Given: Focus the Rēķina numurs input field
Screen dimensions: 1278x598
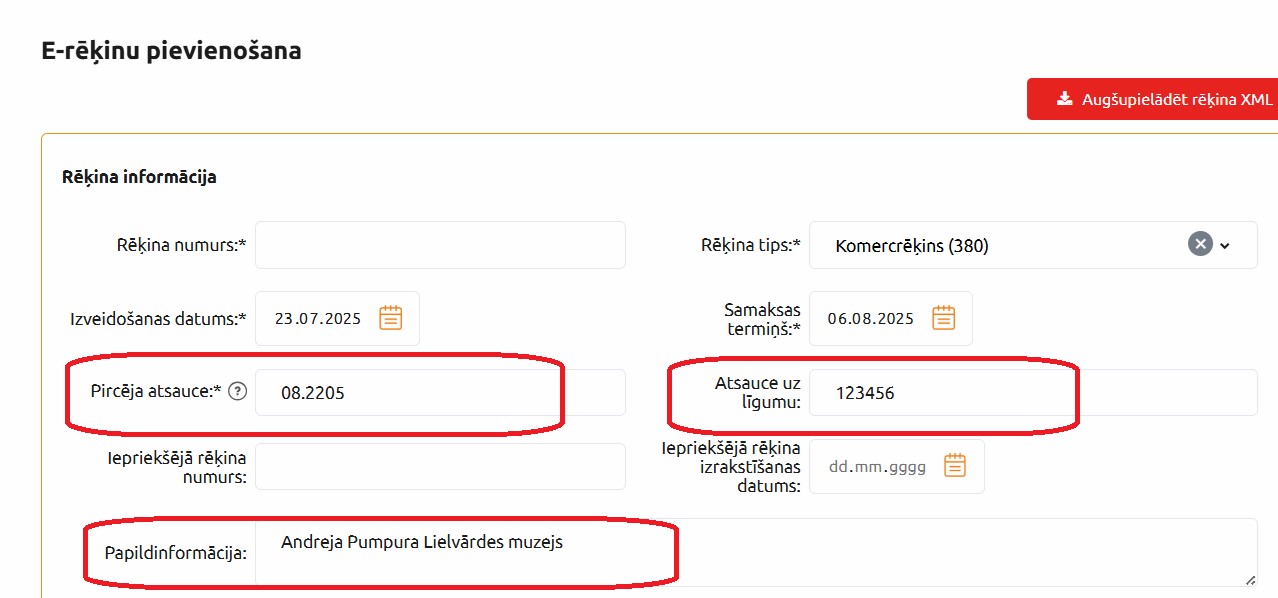Looking at the screenshot, I should coord(440,245).
